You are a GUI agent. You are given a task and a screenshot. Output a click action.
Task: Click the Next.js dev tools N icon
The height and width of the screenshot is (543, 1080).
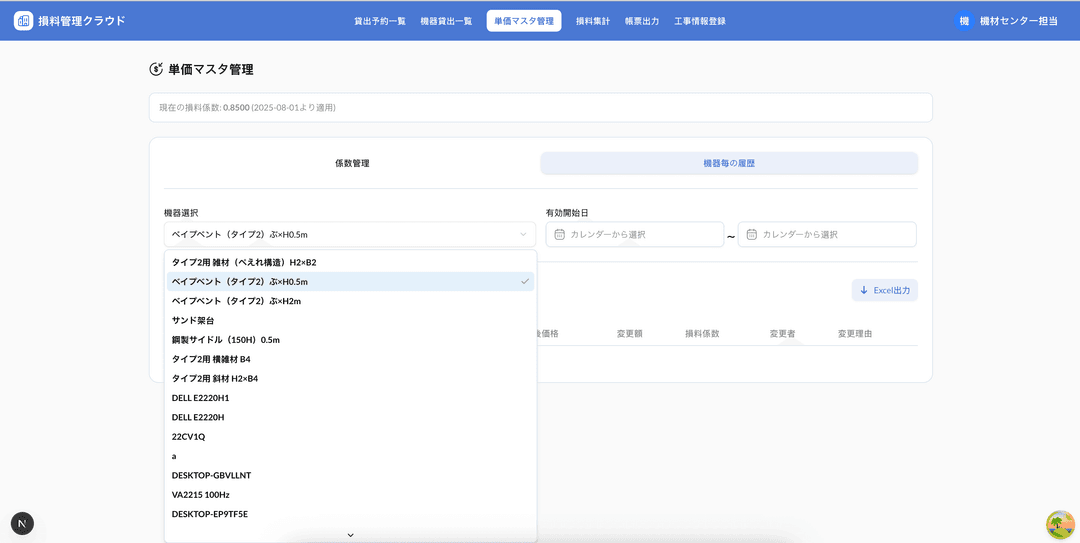pos(22,523)
